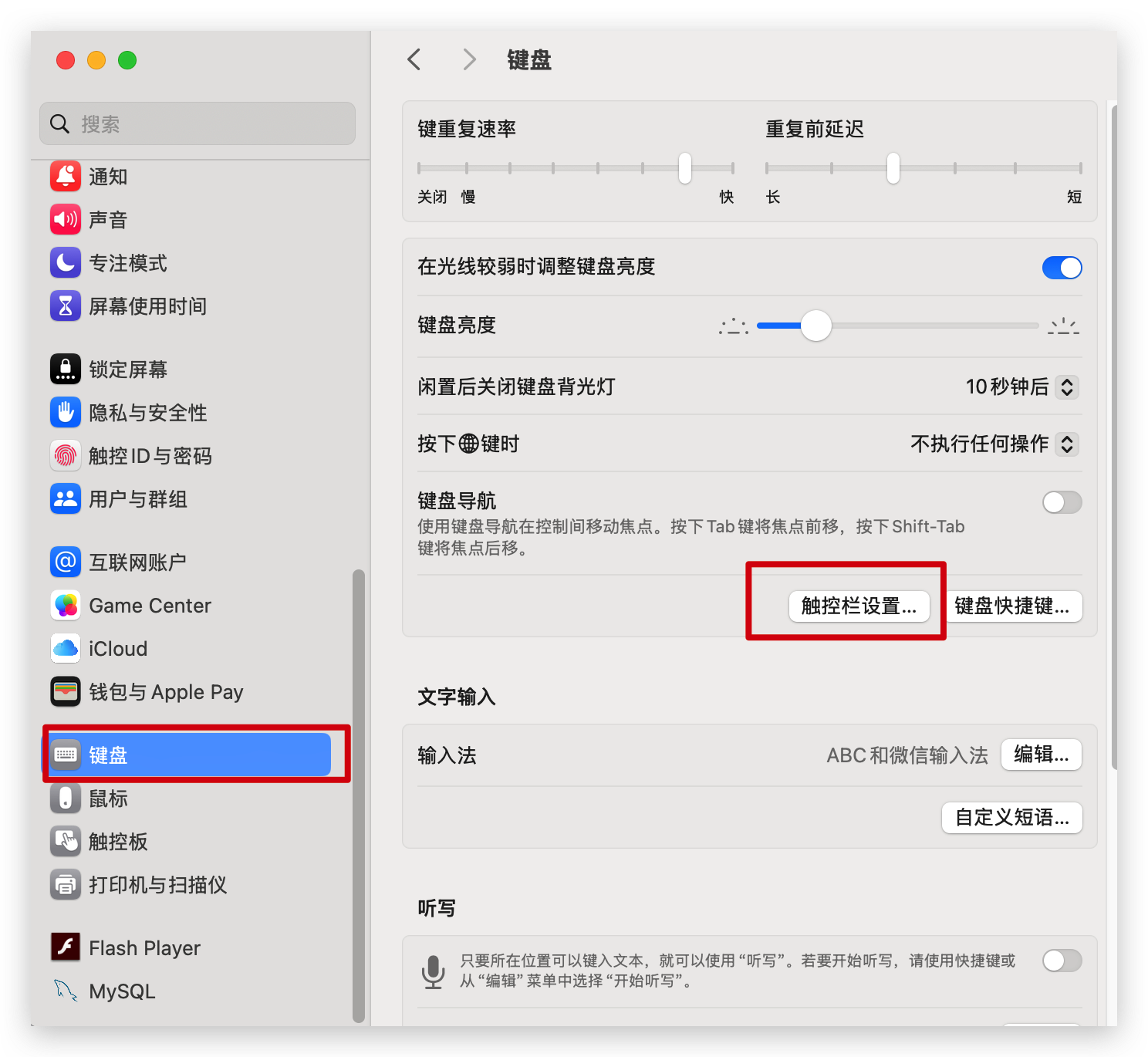Open the backlight off delay dropdown
The width and height of the screenshot is (1148, 1057).
(1066, 387)
